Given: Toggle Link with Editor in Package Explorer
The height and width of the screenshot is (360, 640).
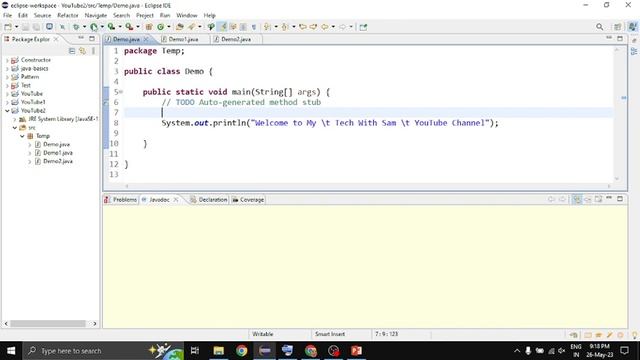Looking at the screenshot, I should (x=82, y=51).
